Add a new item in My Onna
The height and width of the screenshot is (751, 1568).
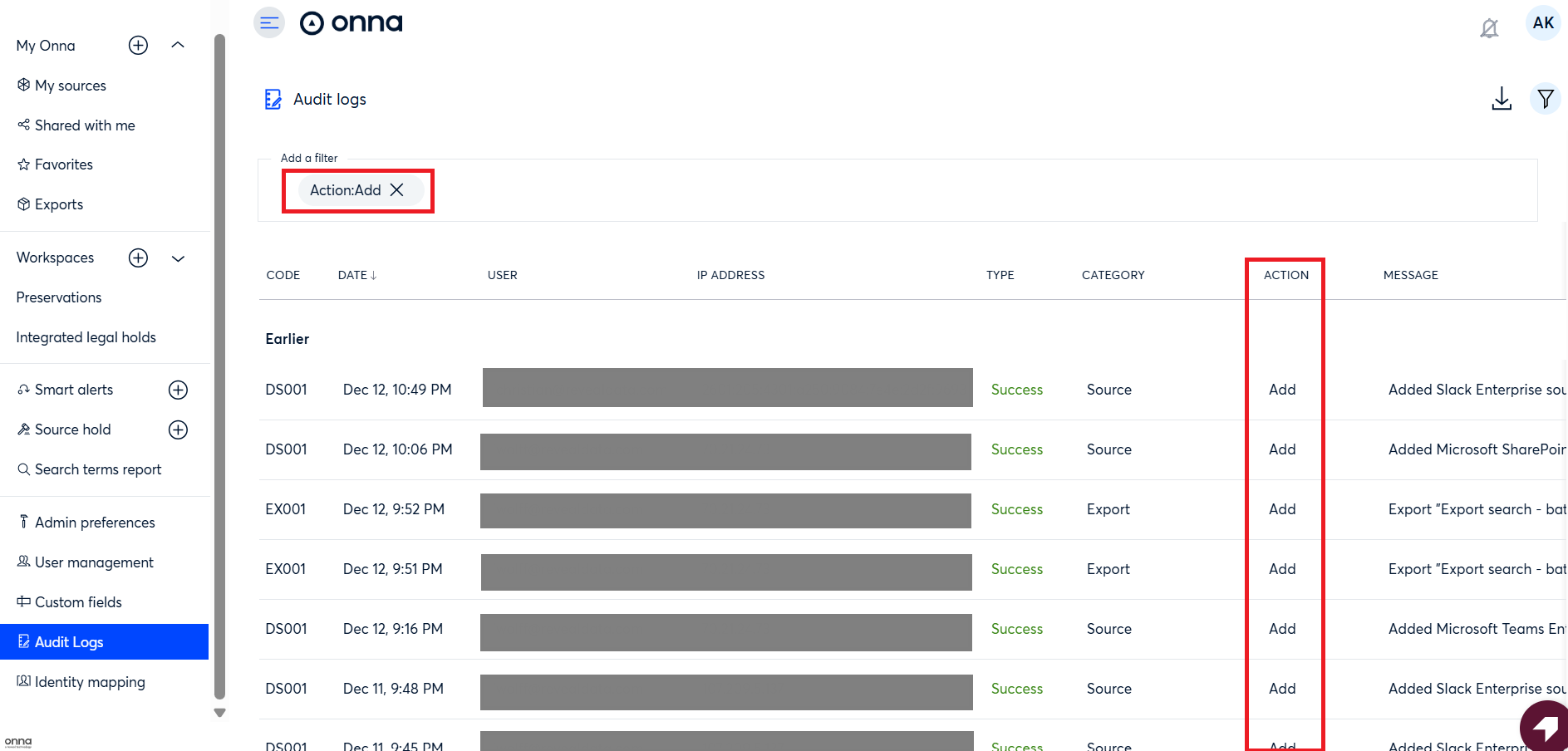pos(138,46)
